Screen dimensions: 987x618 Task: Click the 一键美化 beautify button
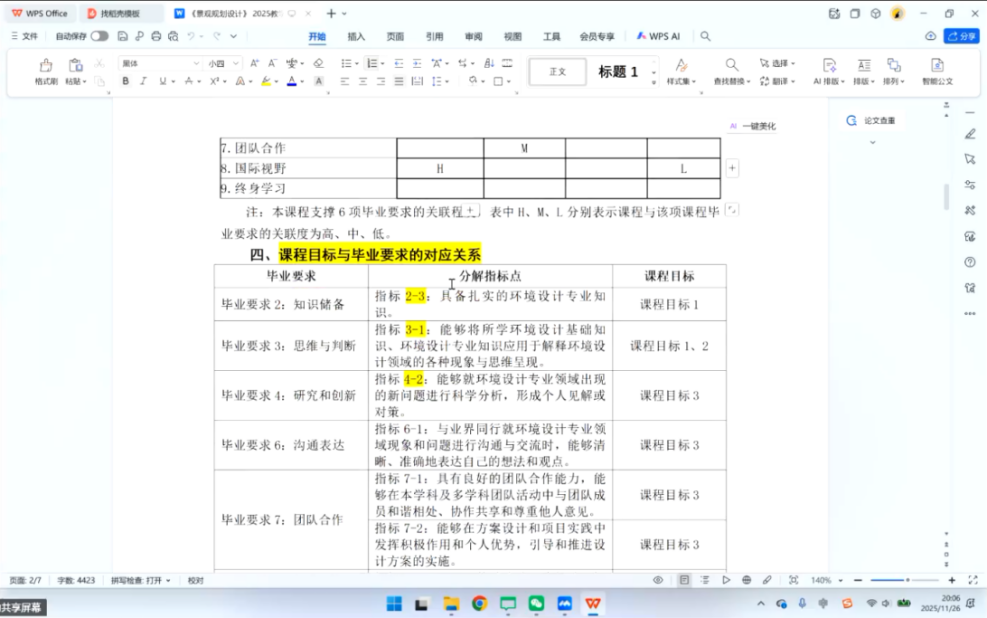coord(752,126)
